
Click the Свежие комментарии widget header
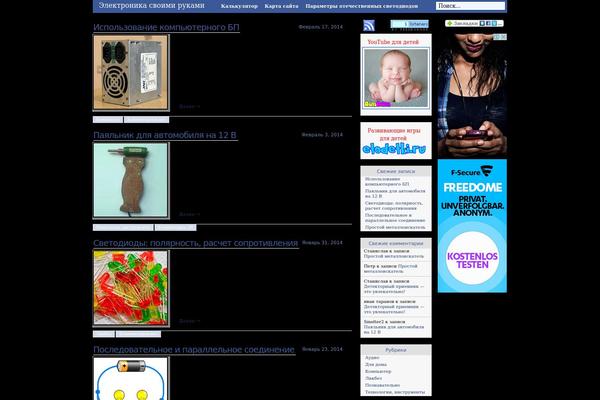396,243
